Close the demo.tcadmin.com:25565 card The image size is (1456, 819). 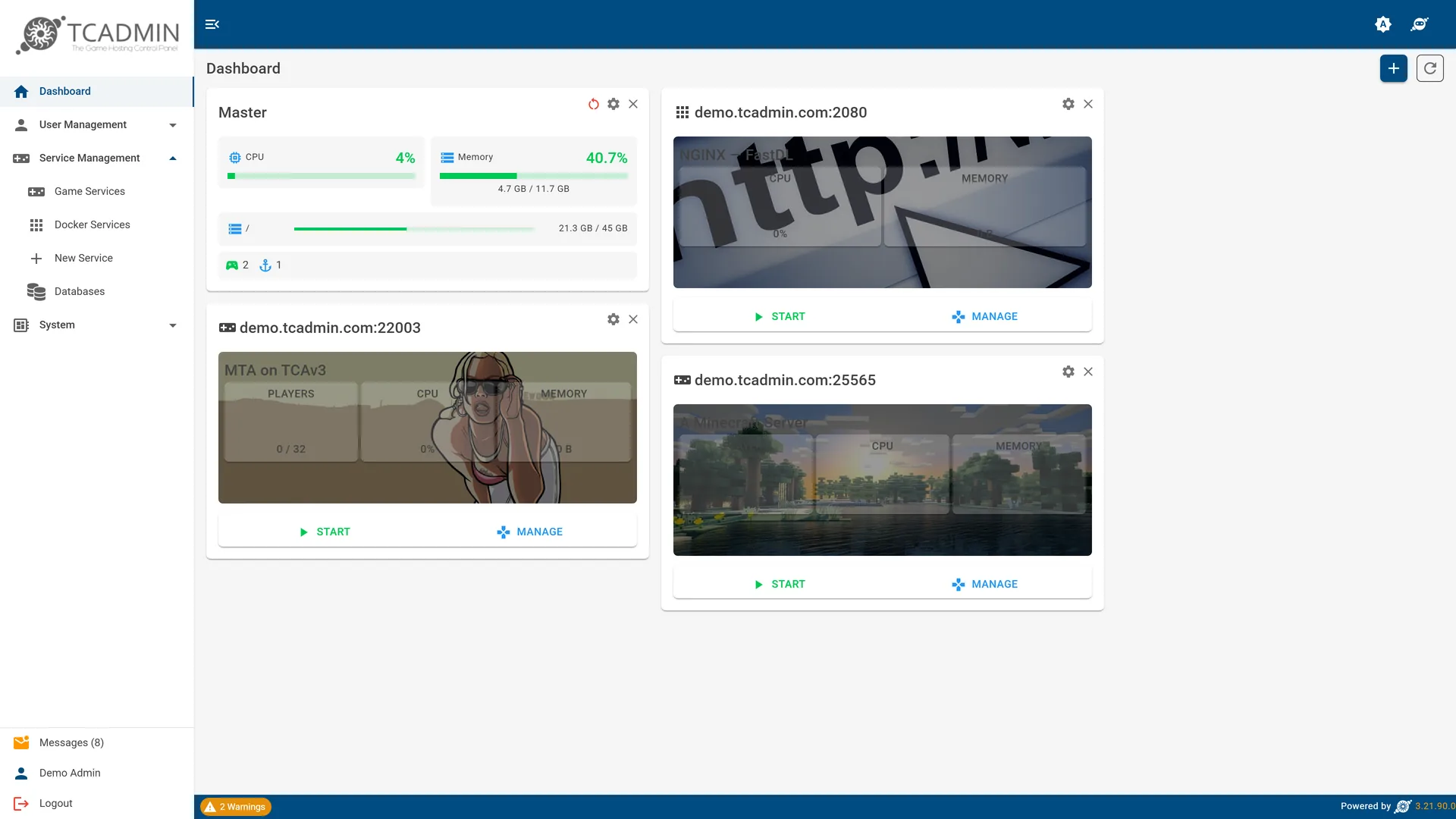click(1088, 372)
